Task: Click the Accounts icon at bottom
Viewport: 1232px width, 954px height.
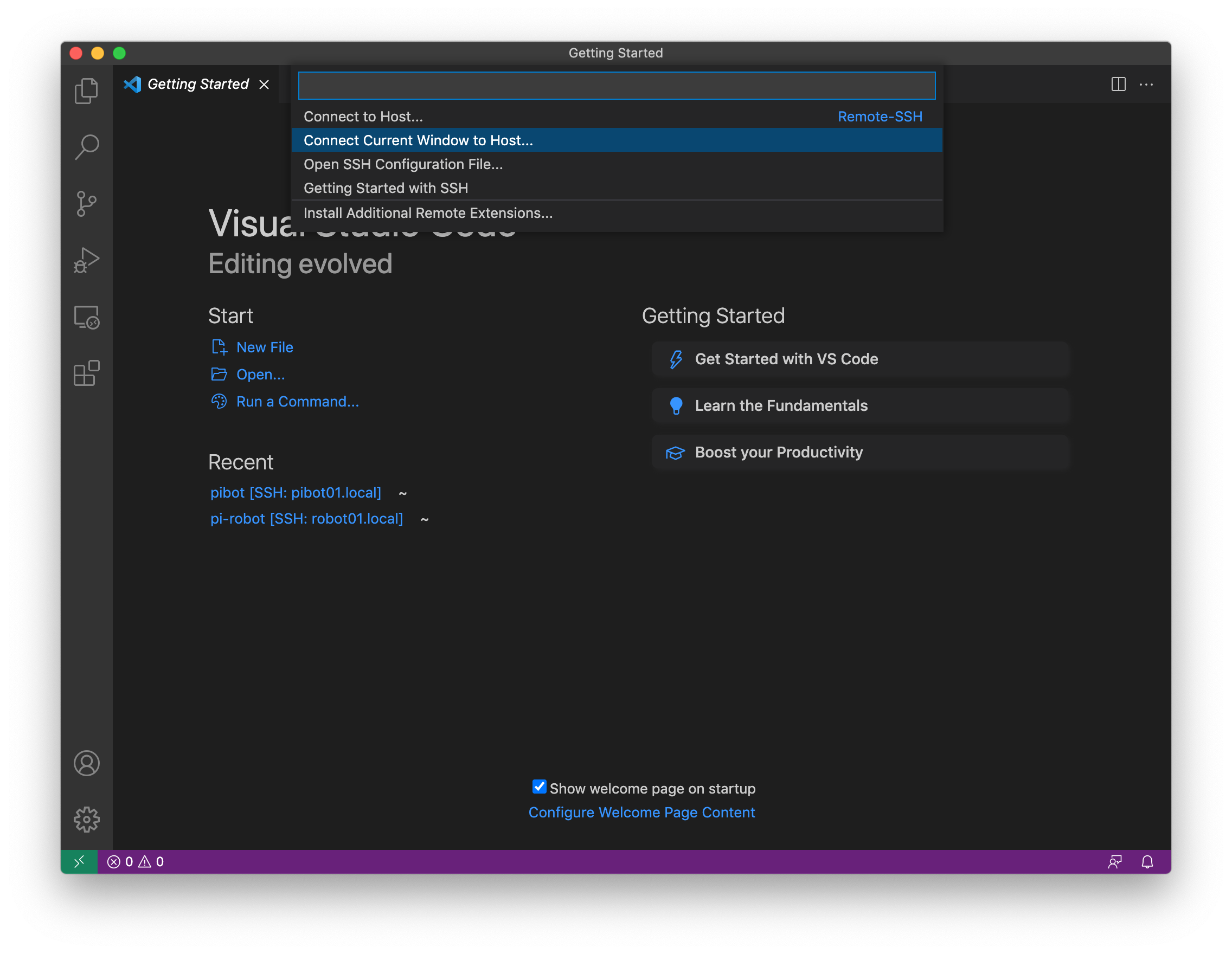Action: click(x=87, y=762)
